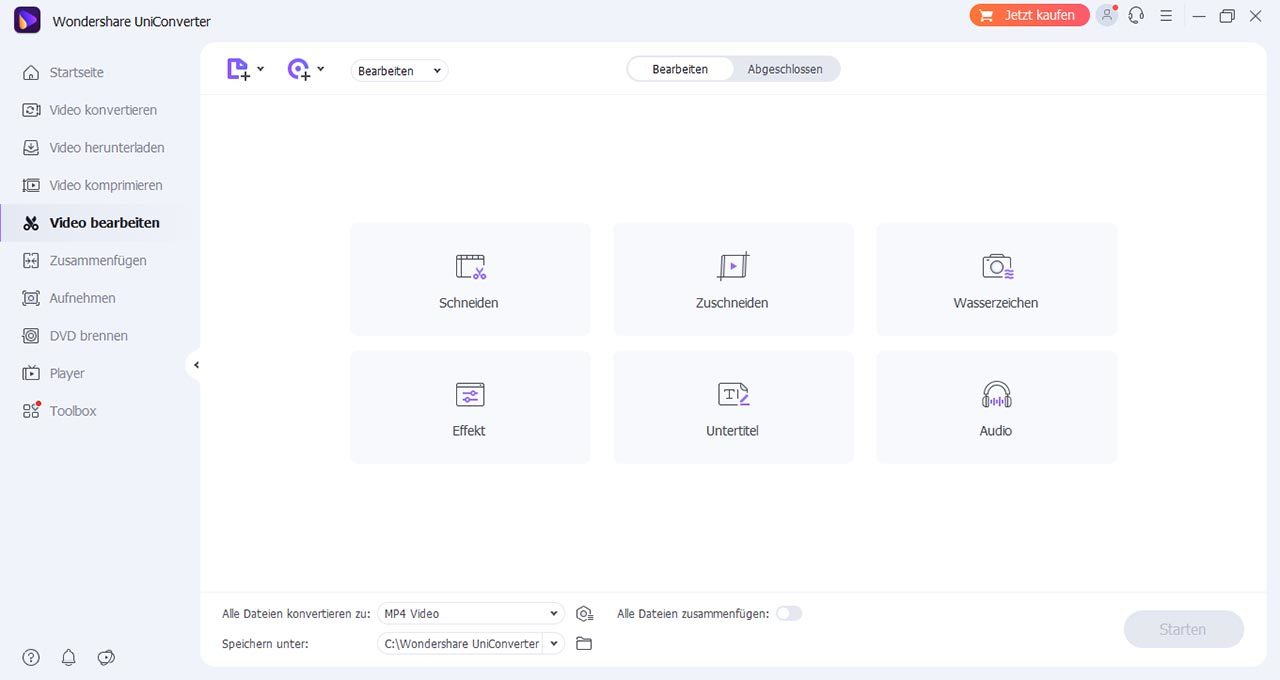
Task: Switch to the Bearbeiten tab
Action: (680, 69)
